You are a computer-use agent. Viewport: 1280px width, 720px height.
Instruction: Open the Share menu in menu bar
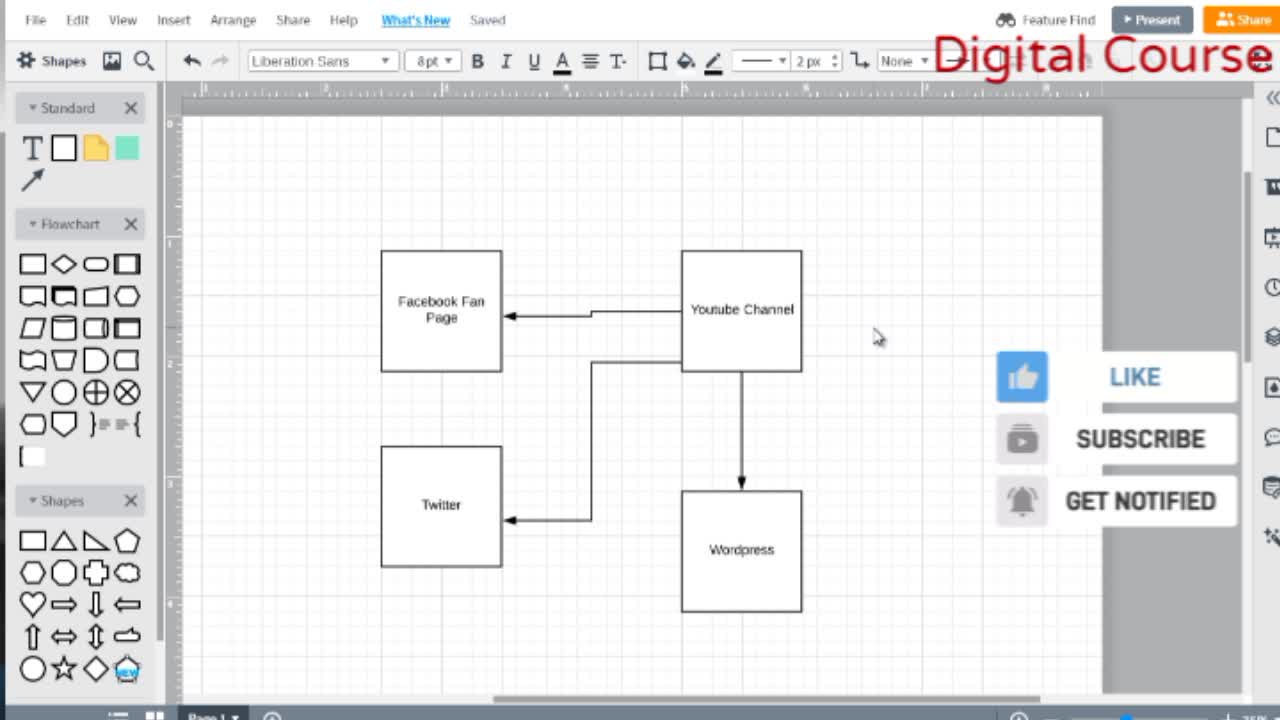(x=293, y=20)
